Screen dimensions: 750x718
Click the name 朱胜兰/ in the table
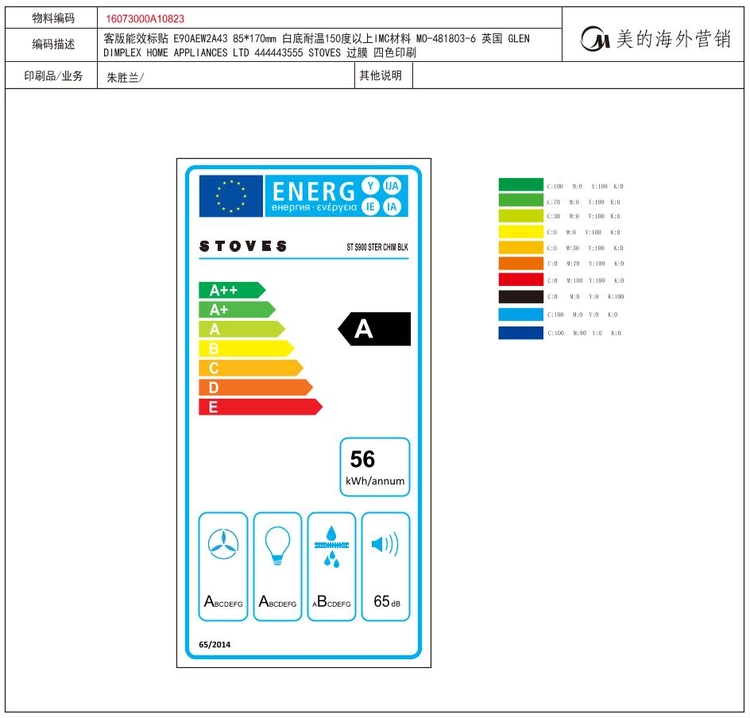pos(125,77)
